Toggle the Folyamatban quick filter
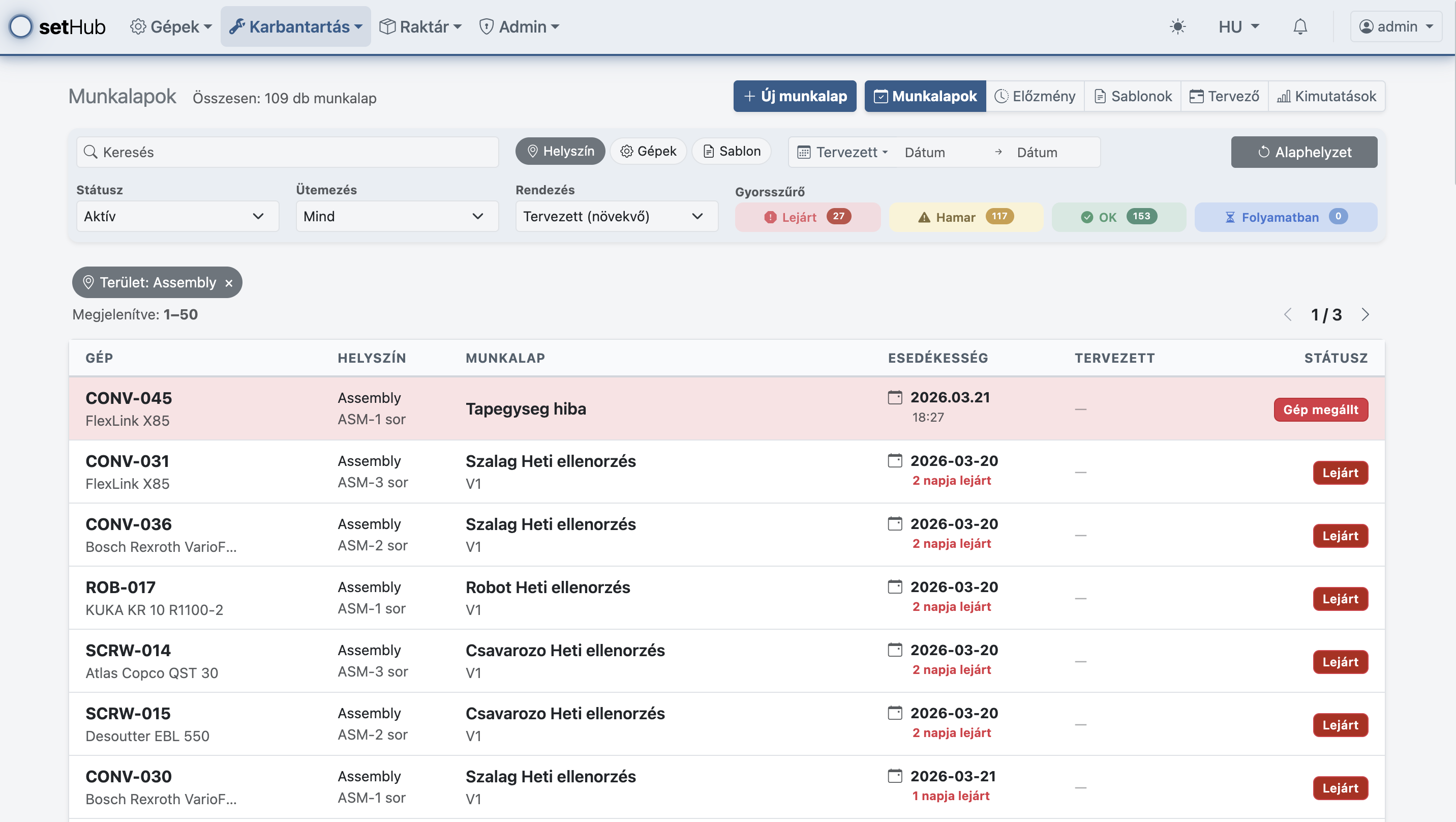This screenshot has width=1456, height=822. click(1285, 217)
